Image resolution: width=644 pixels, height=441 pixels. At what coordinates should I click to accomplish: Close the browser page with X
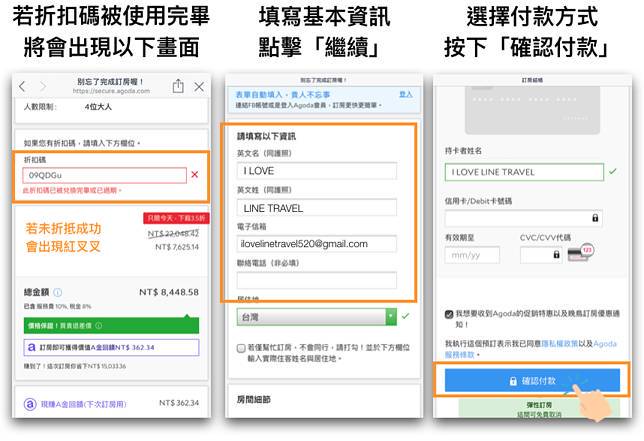pyautogui.click(x=199, y=87)
